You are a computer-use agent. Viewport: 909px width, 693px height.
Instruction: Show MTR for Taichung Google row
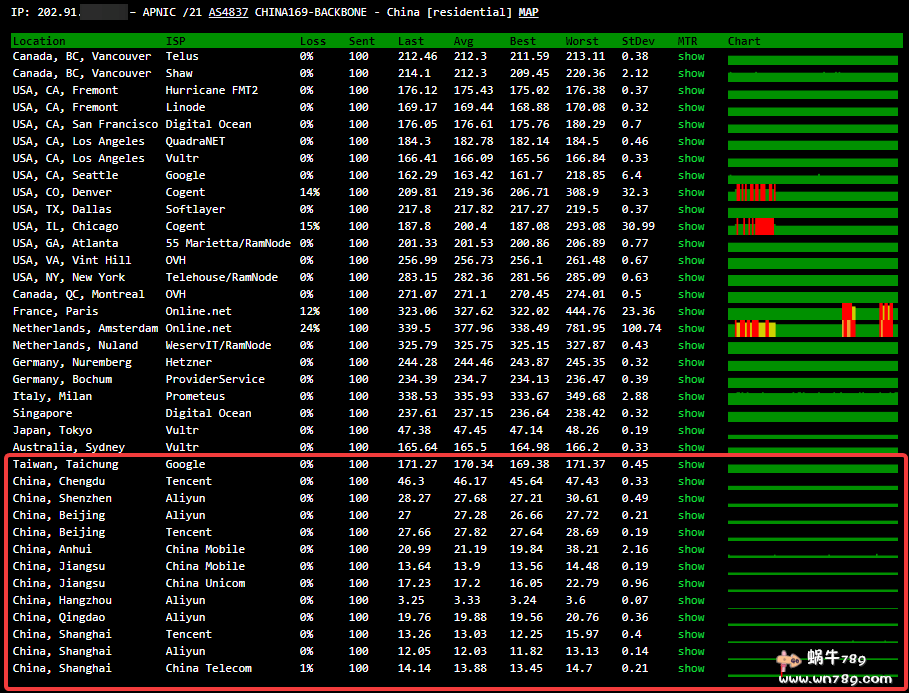691,465
